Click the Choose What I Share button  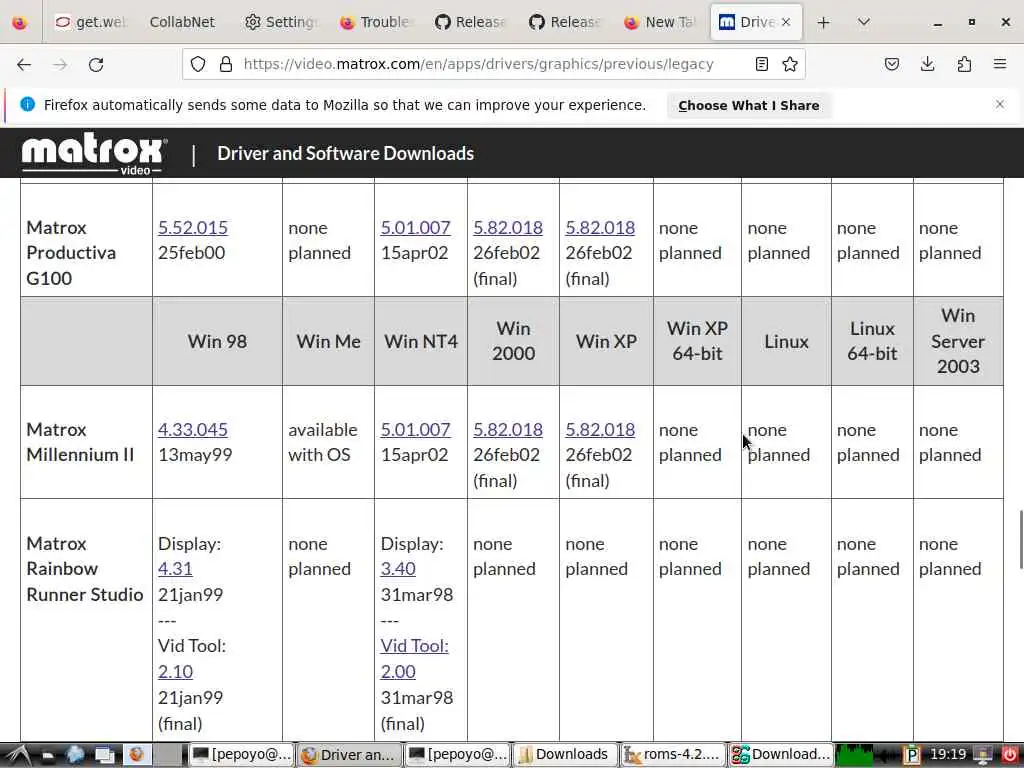pos(748,105)
